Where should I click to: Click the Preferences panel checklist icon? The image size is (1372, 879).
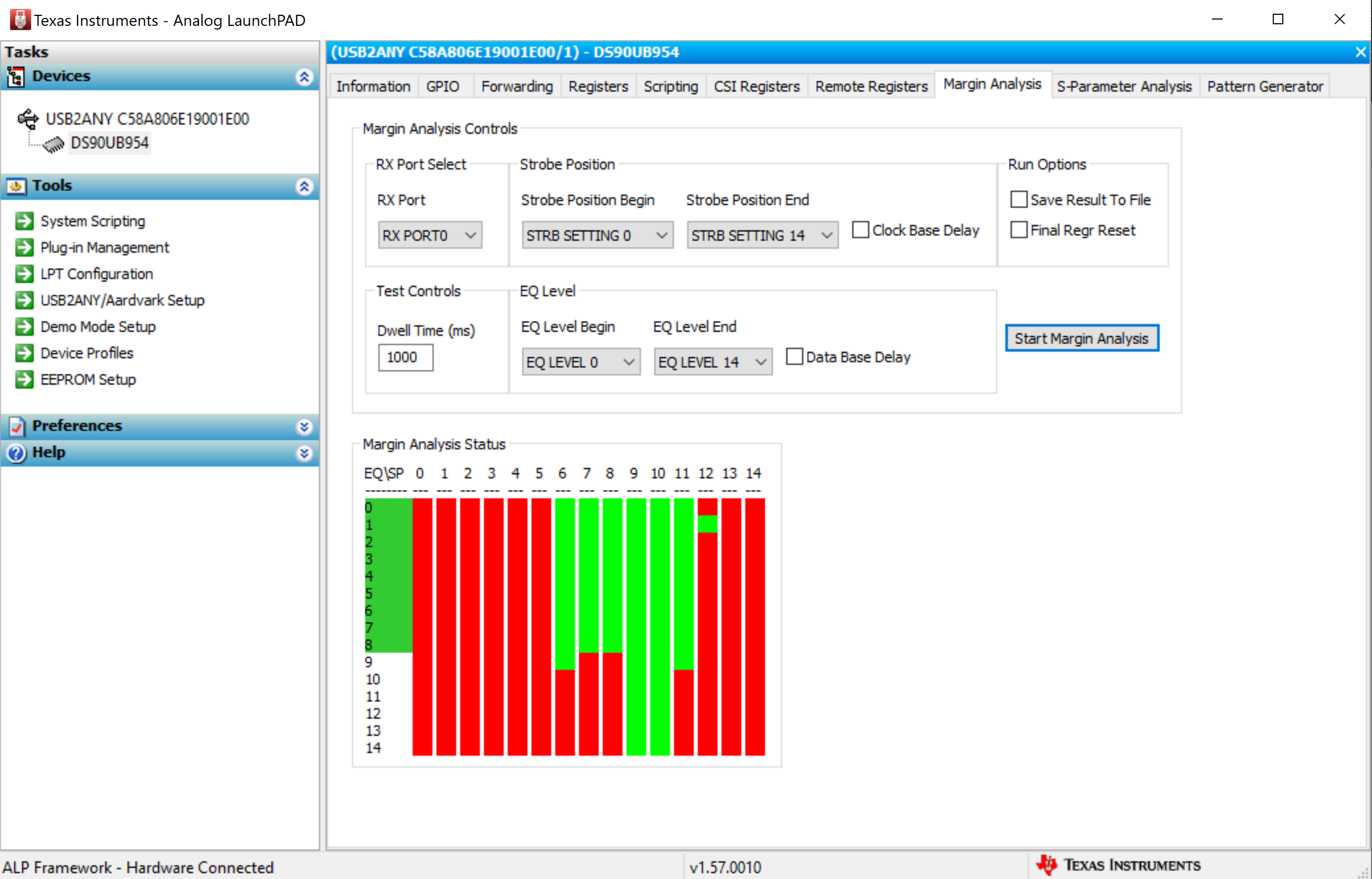16,426
